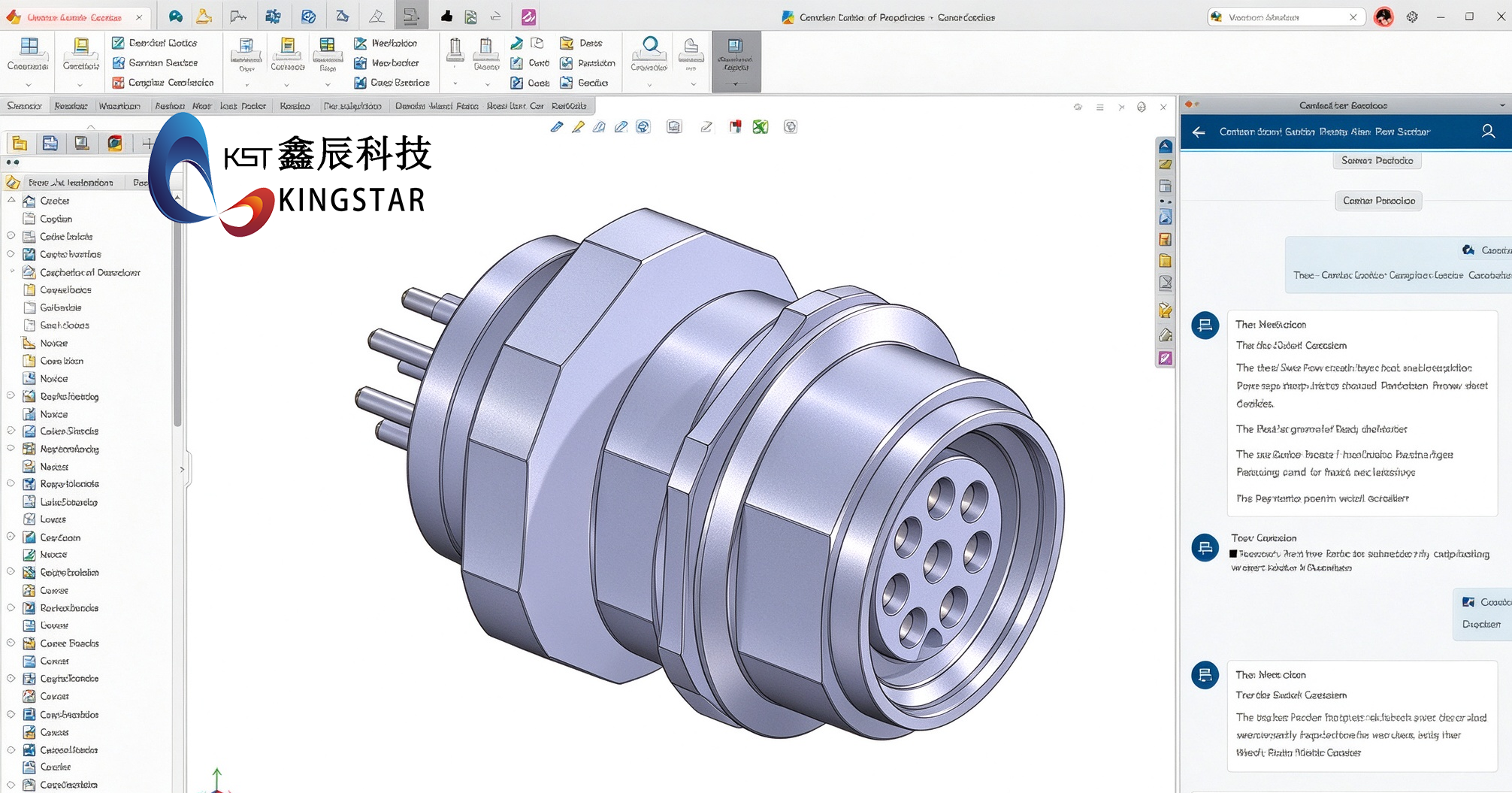1512x793 pixels.
Task: Click the user avatar in the title bar
Action: pos(1383,17)
